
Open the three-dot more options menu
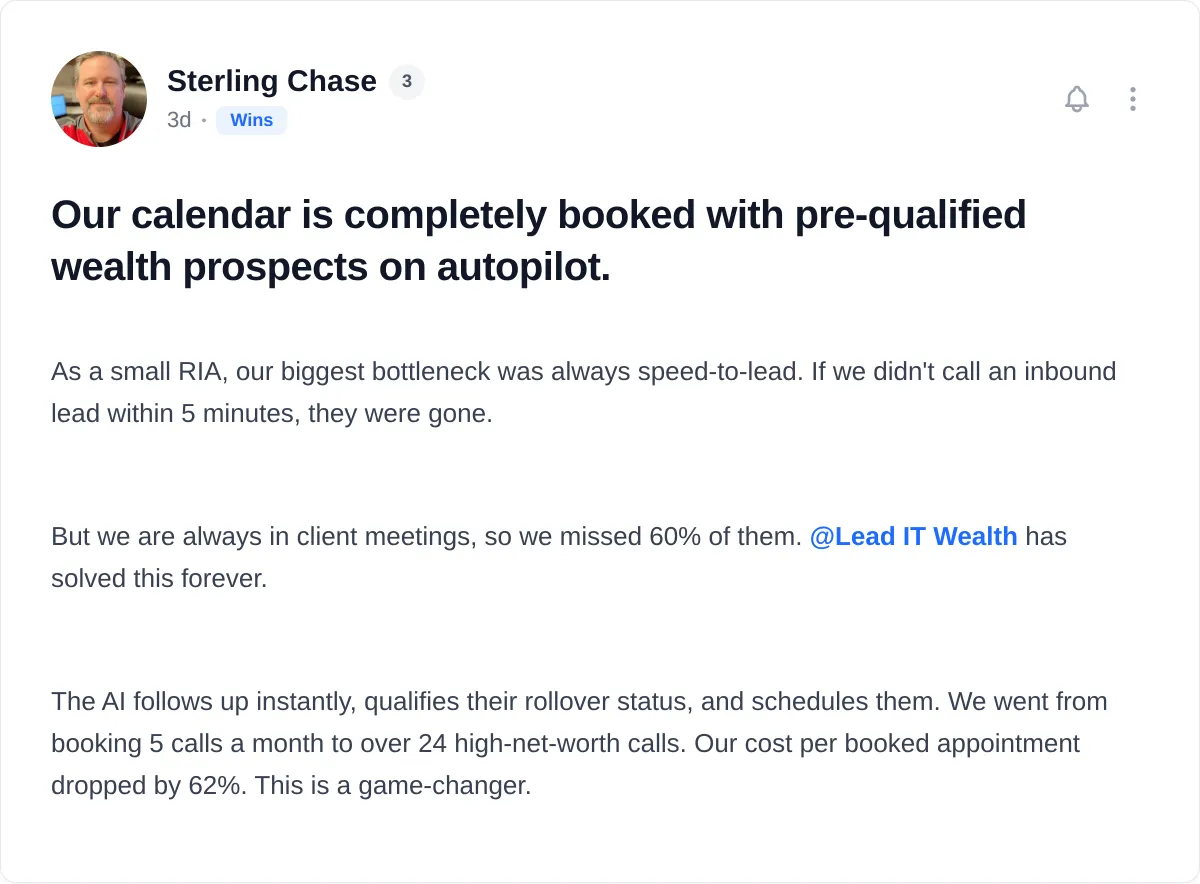tap(1132, 99)
